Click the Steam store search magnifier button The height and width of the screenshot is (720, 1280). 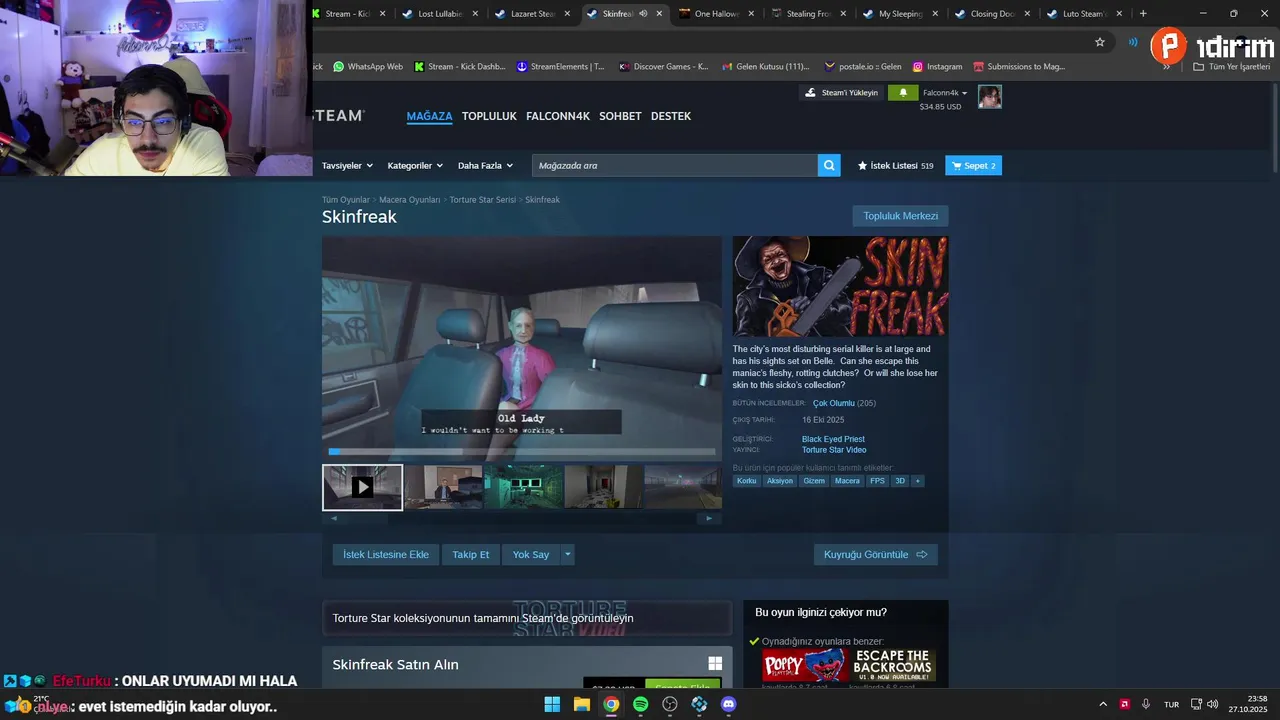(x=829, y=165)
